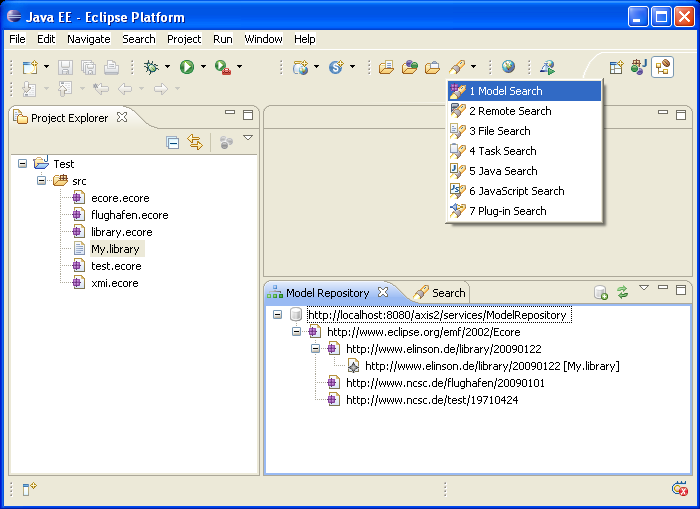700x509 pixels.
Task: Open the dropdown next to the Servlet icon
Action: pyautogui.click(x=352, y=67)
